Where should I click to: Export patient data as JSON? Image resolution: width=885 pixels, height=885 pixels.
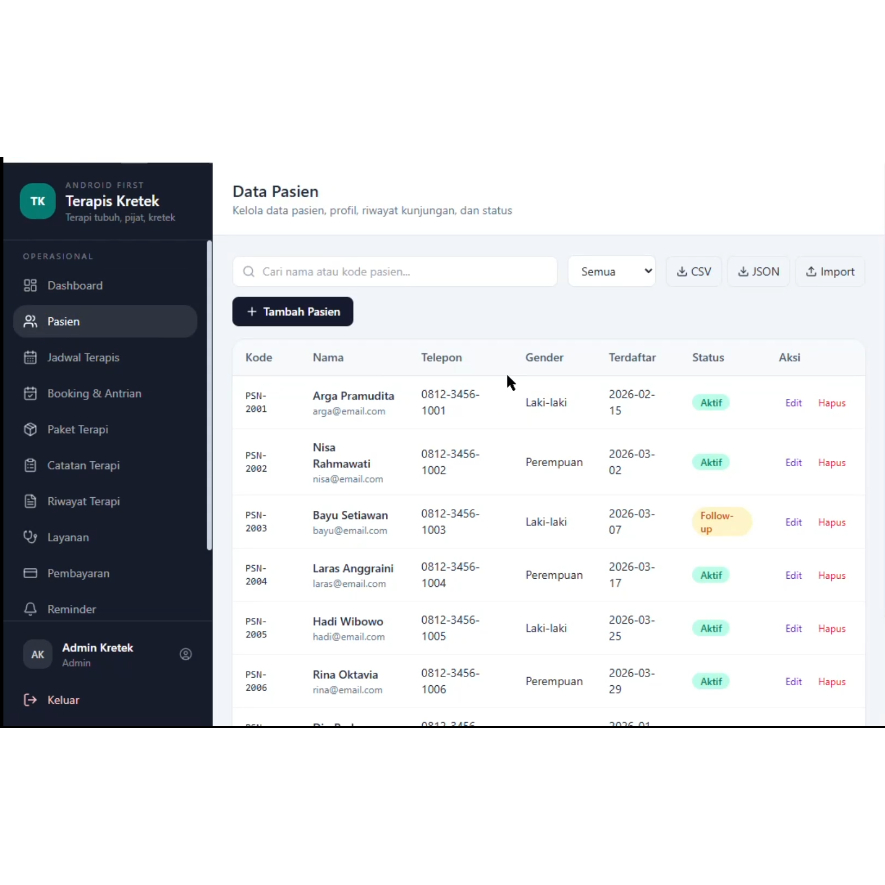click(758, 271)
